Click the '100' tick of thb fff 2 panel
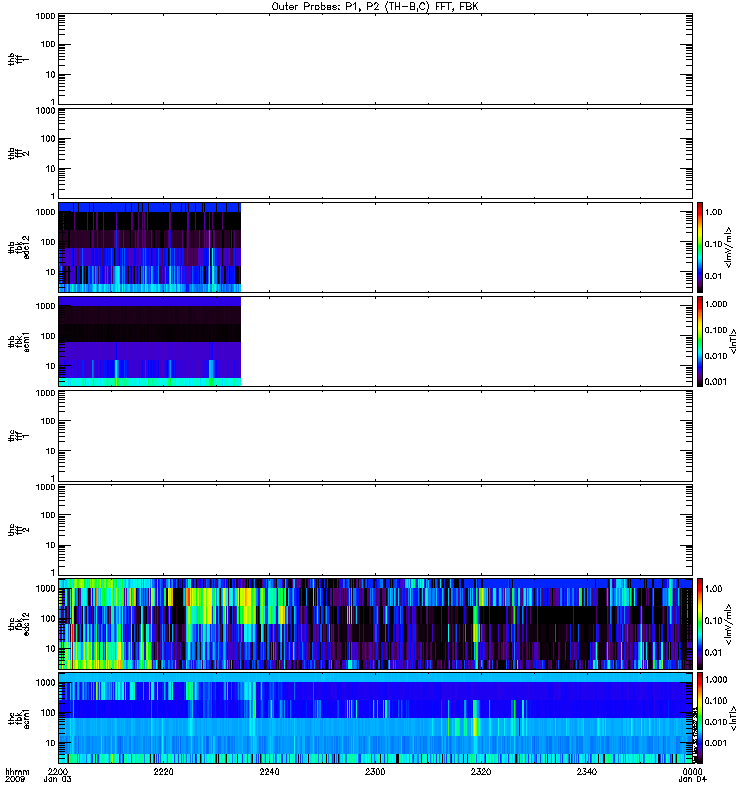This screenshot has width=750, height=800. tap(48, 139)
